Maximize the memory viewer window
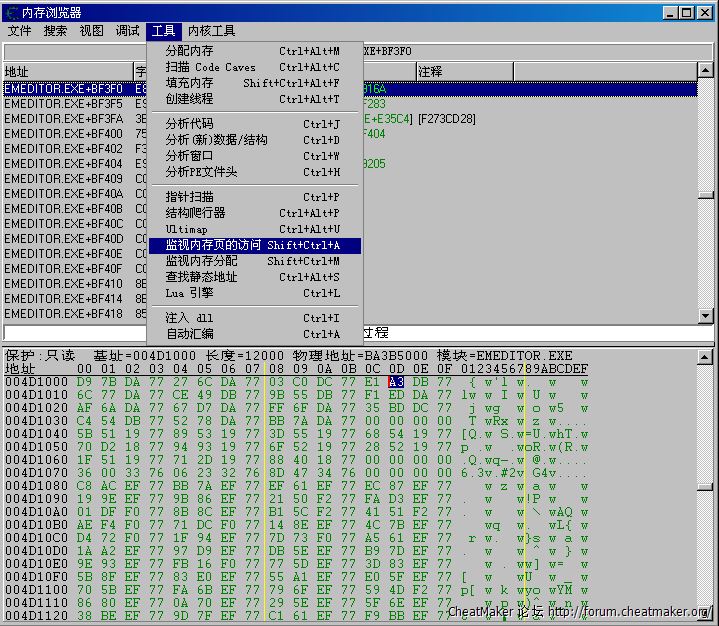The height and width of the screenshot is (626, 719). click(688, 12)
